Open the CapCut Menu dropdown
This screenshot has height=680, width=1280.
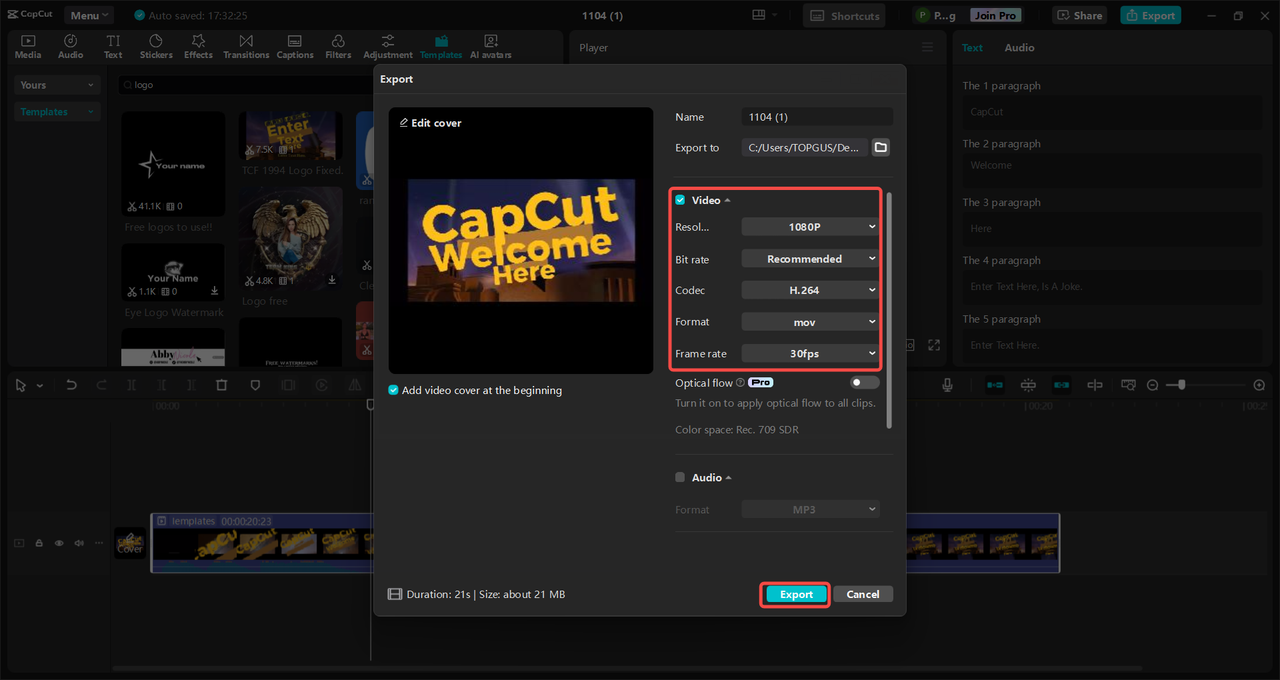89,15
